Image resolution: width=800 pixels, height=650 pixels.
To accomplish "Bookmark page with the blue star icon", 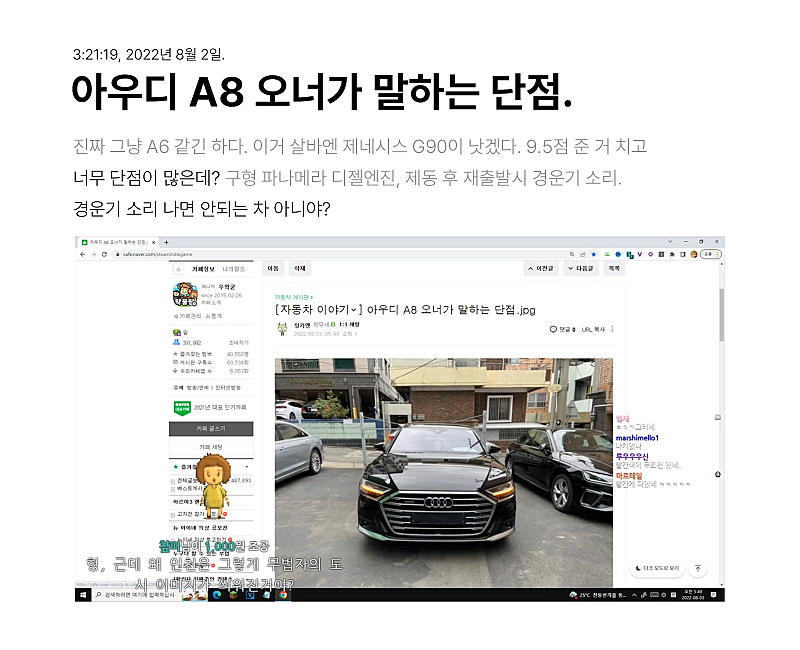I will [x=593, y=254].
